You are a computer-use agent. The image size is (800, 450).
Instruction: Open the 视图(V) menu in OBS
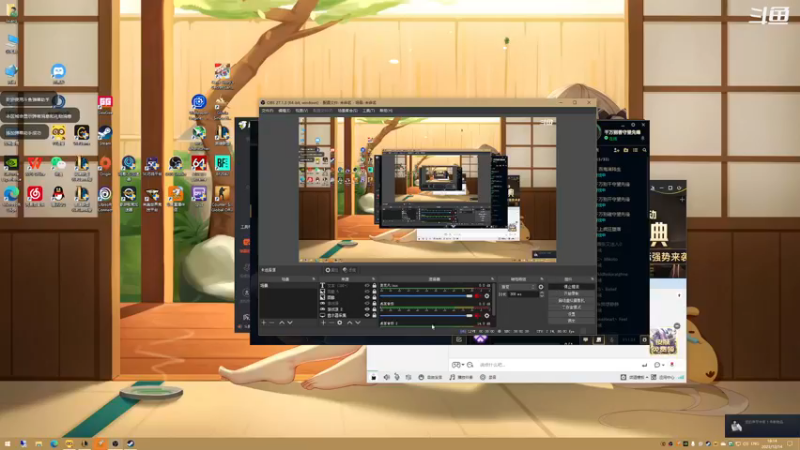[302, 110]
